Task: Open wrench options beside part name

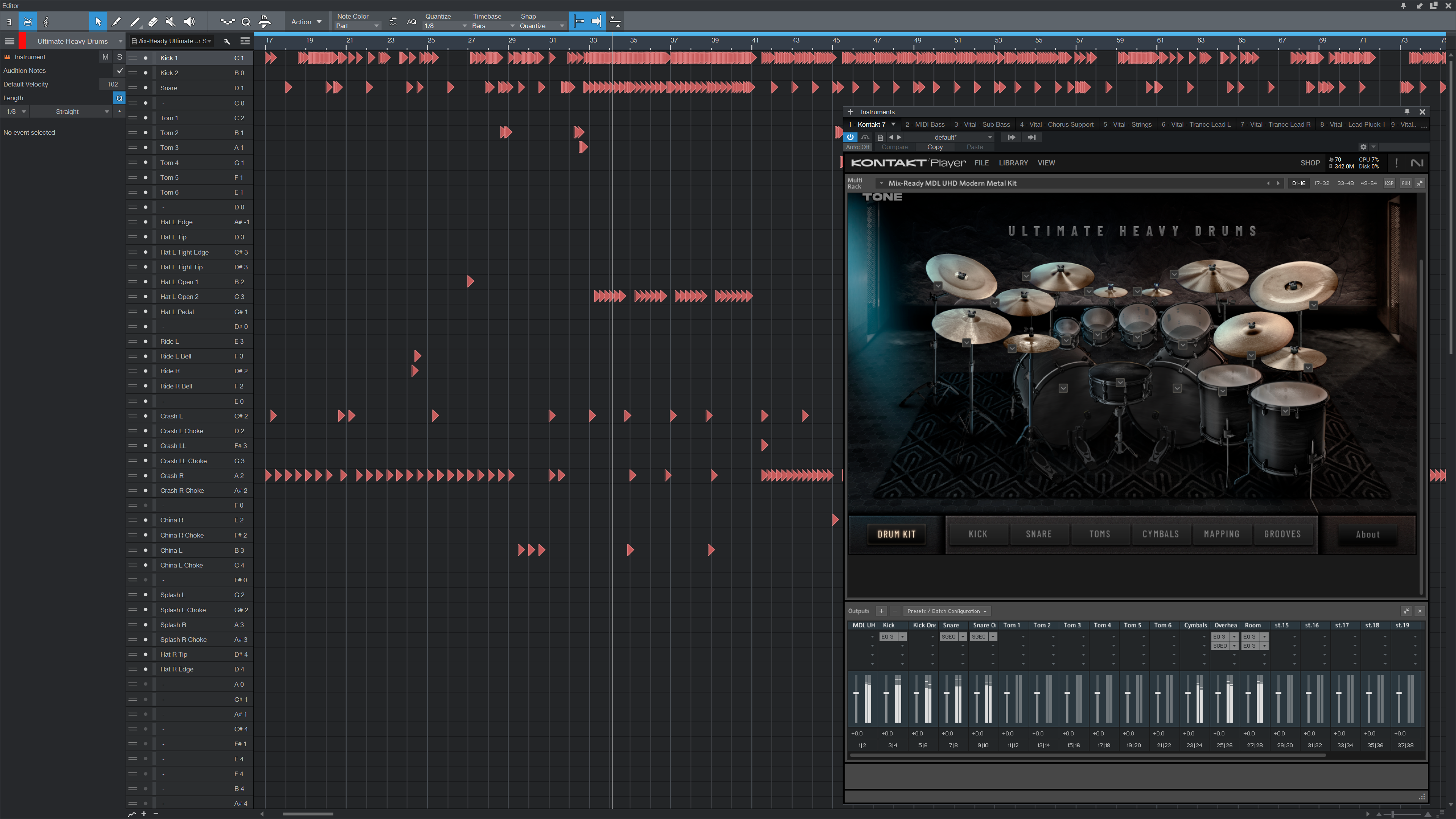Action: coord(227,41)
